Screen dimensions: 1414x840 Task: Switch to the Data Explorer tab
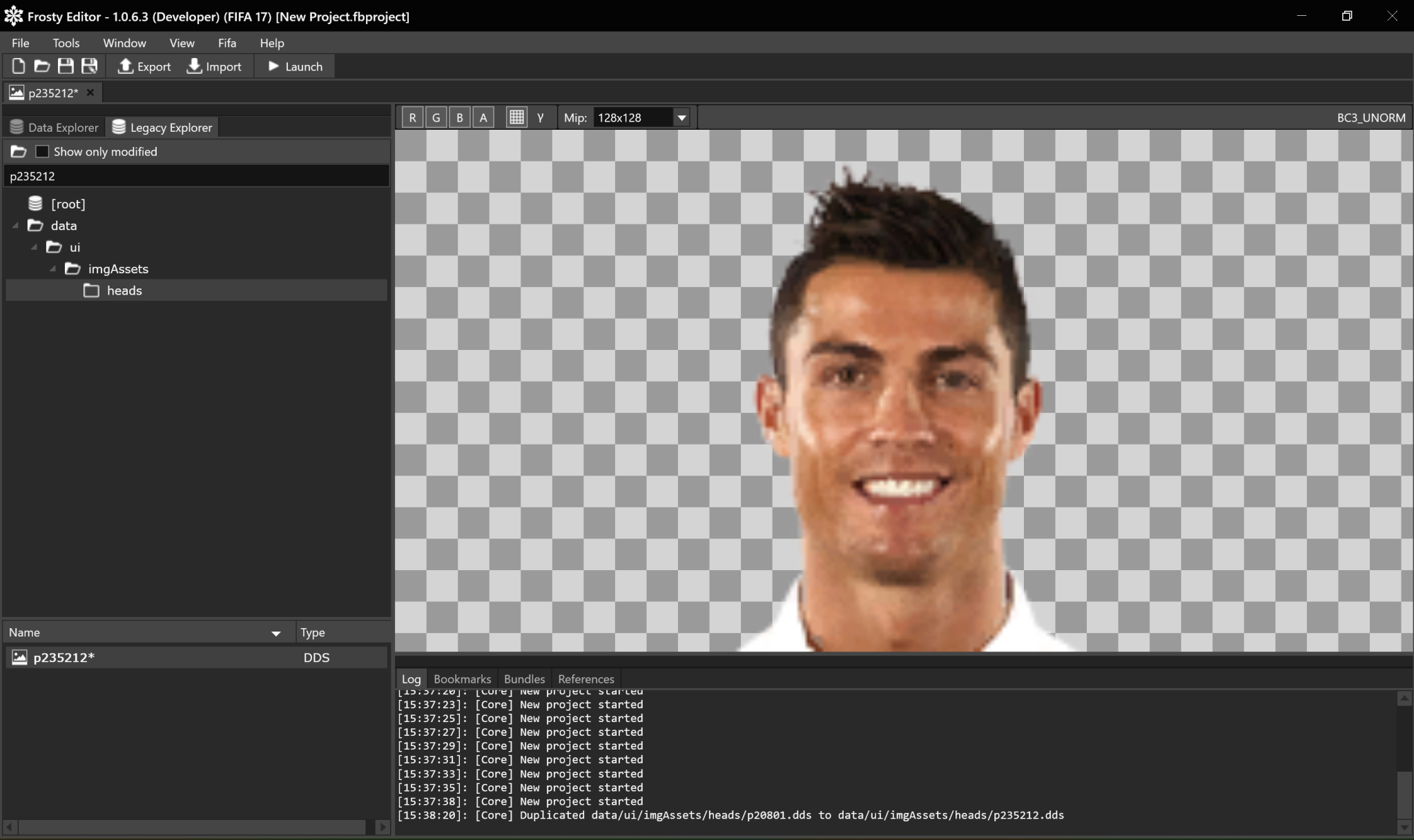pyautogui.click(x=55, y=127)
